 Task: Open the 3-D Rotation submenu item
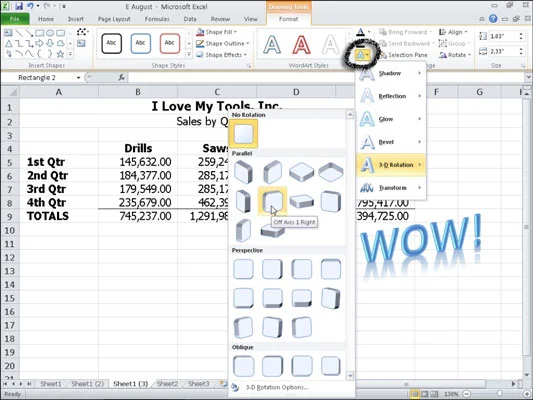coord(391,165)
